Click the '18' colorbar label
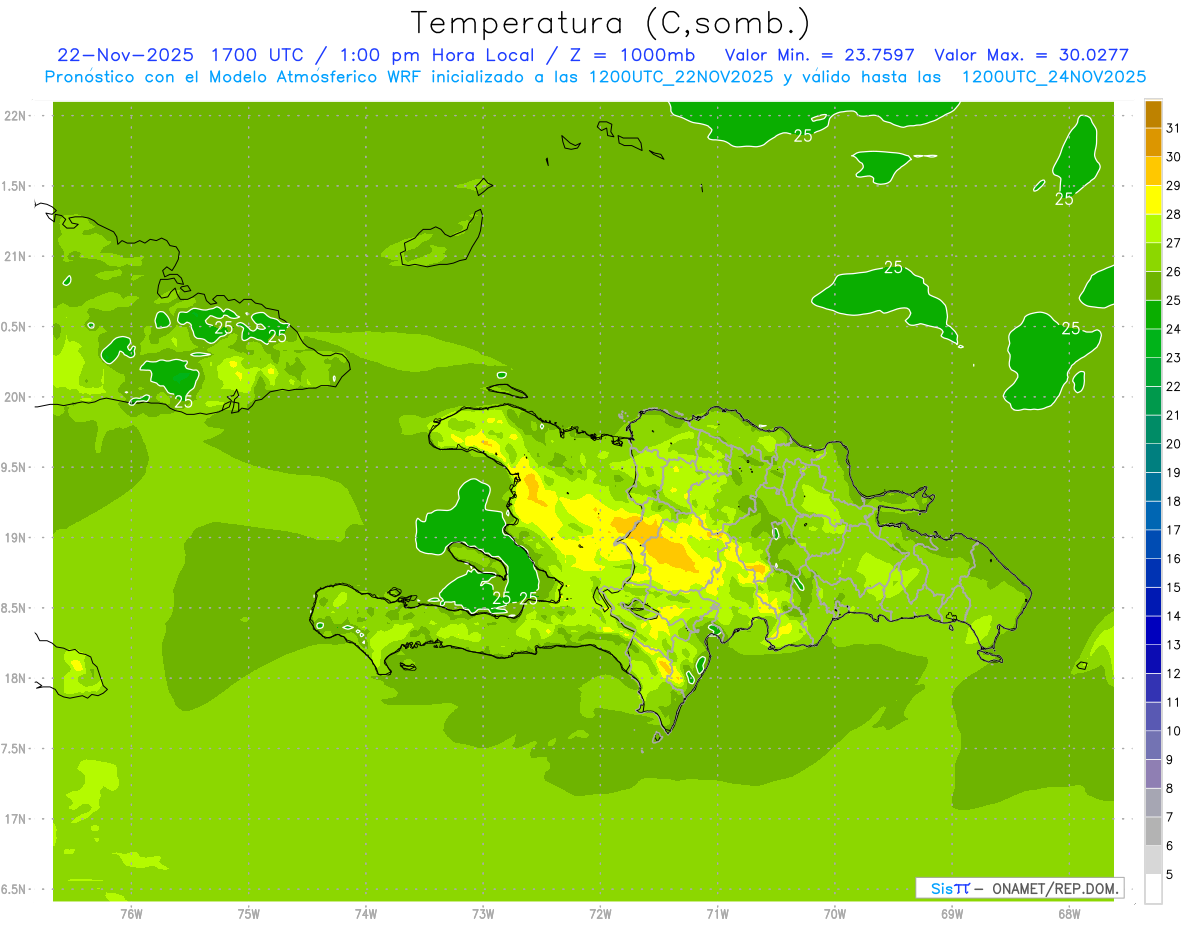This screenshot has height=927, width=1200. pyautogui.click(x=1174, y=501)
